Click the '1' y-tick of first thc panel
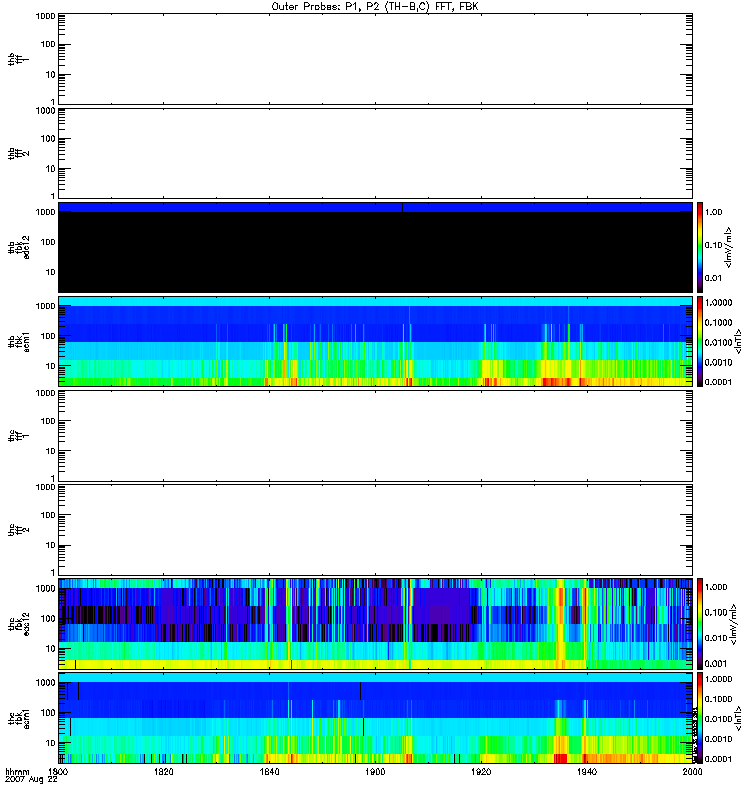 [53, 479]
